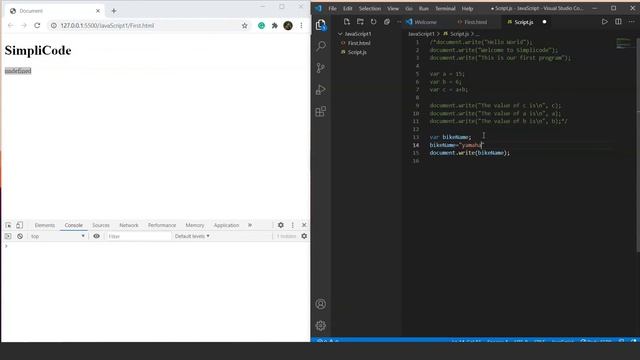The width and height of the screenshot is (640, 360).
Task: Open the Accounts menu in VS Code
Action: click(321, 304)
